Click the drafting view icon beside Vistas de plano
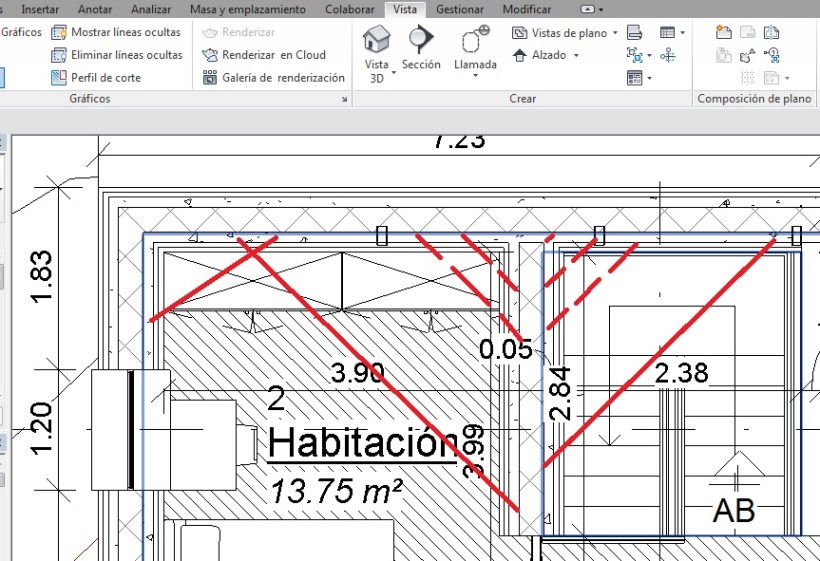 tap(633, 33)
